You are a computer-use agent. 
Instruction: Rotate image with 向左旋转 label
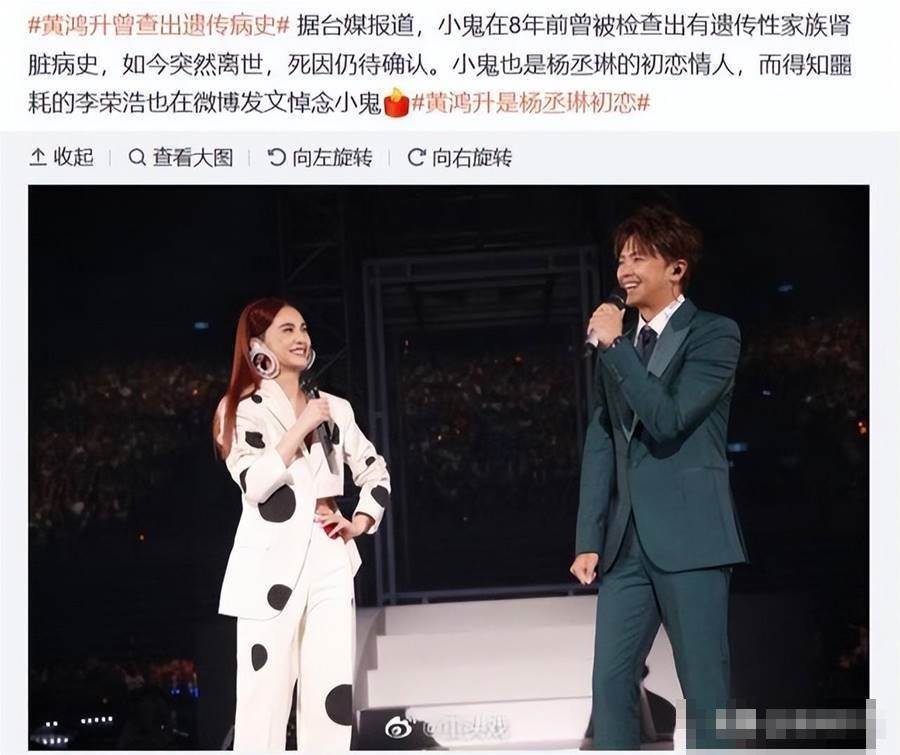click(332, 157)
